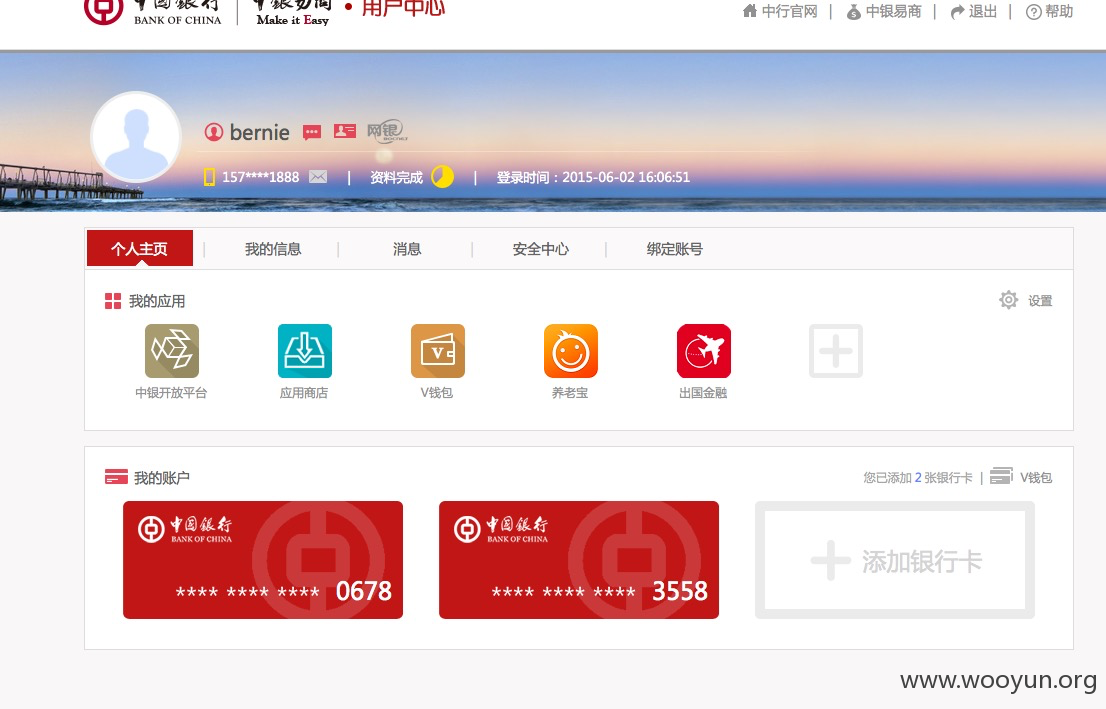The width and height of the screenshot is (1106, 709).
Task: Click the V钱包 card stack icon in 我的账户
Action: 1001,475
